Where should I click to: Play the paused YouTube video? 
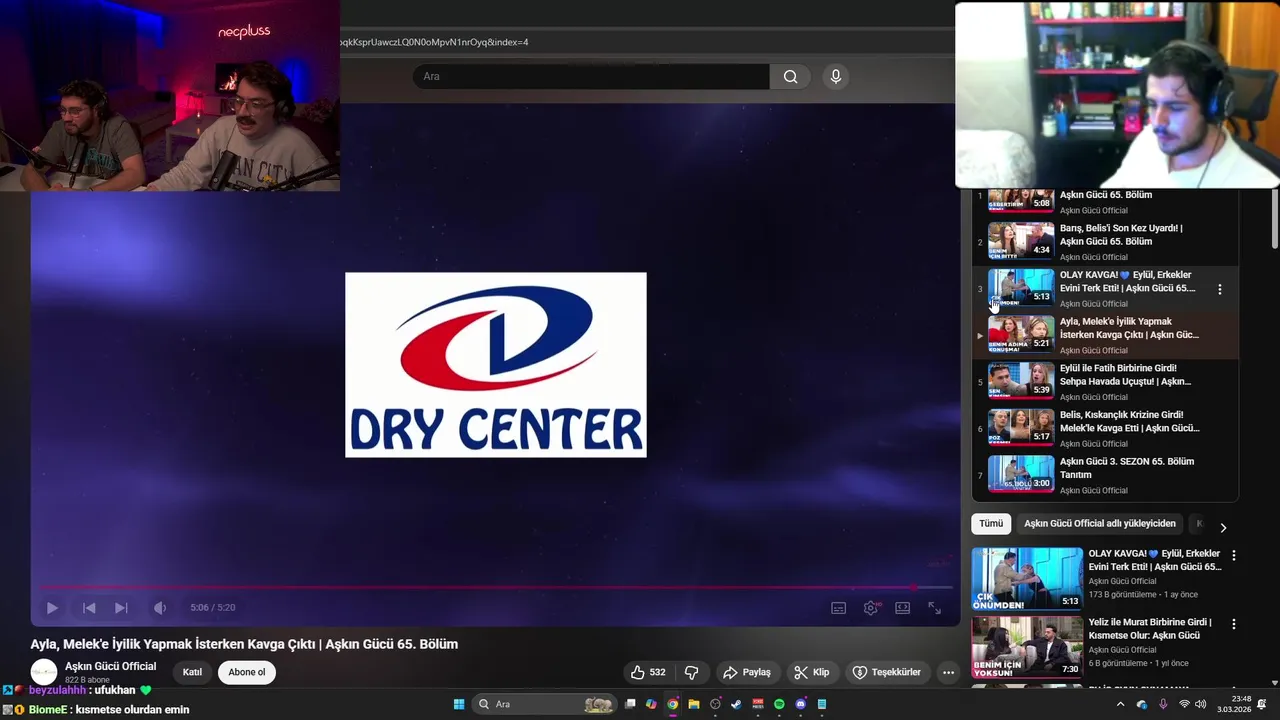tap(52, 608)
